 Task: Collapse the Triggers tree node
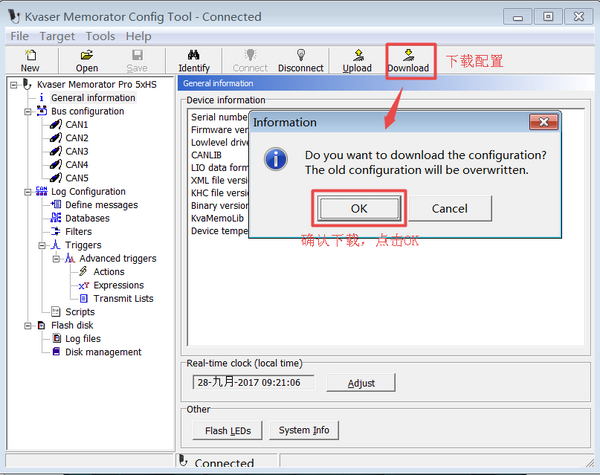pyautogui.click(x=42, y=245)
